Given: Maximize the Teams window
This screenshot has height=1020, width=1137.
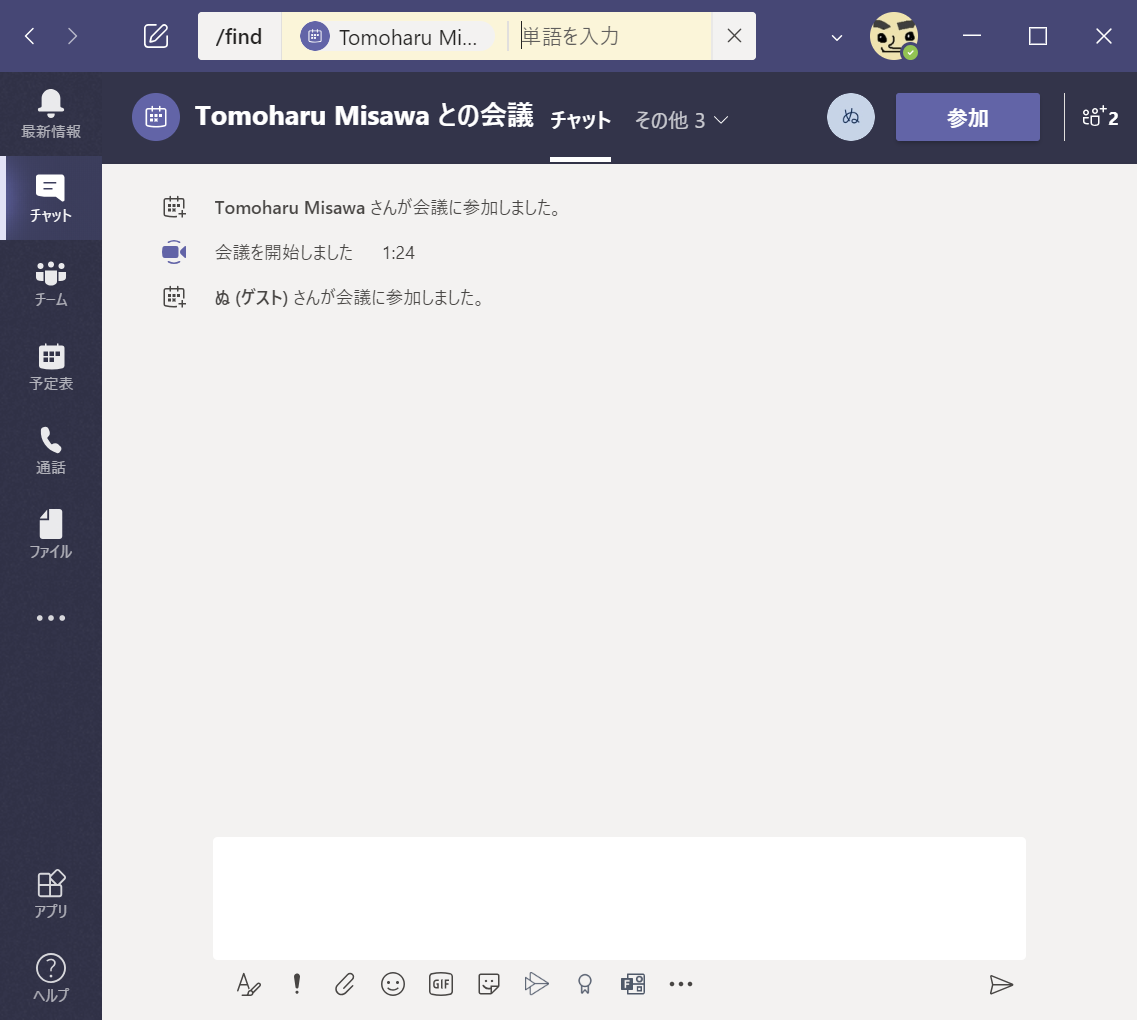Looking at the screenshot, I should (1038, 36).
